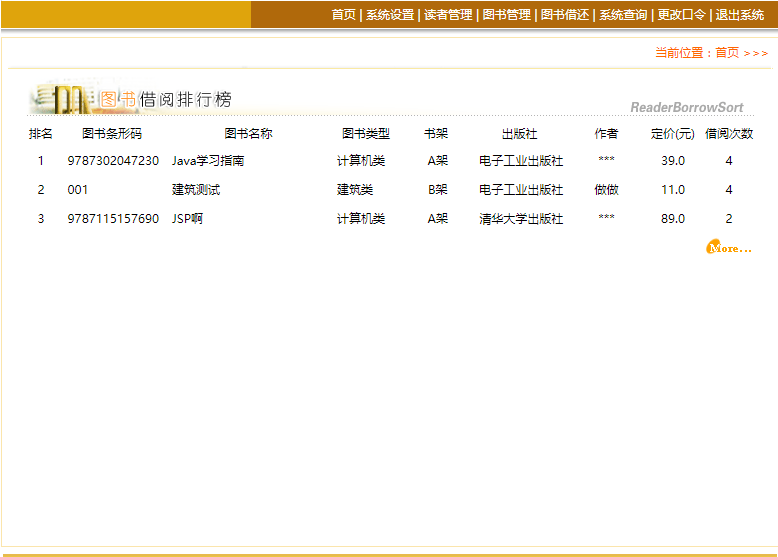The width and height of the screenshot is (778, 557).
Task: Click price 39.0
Action: 673,161
